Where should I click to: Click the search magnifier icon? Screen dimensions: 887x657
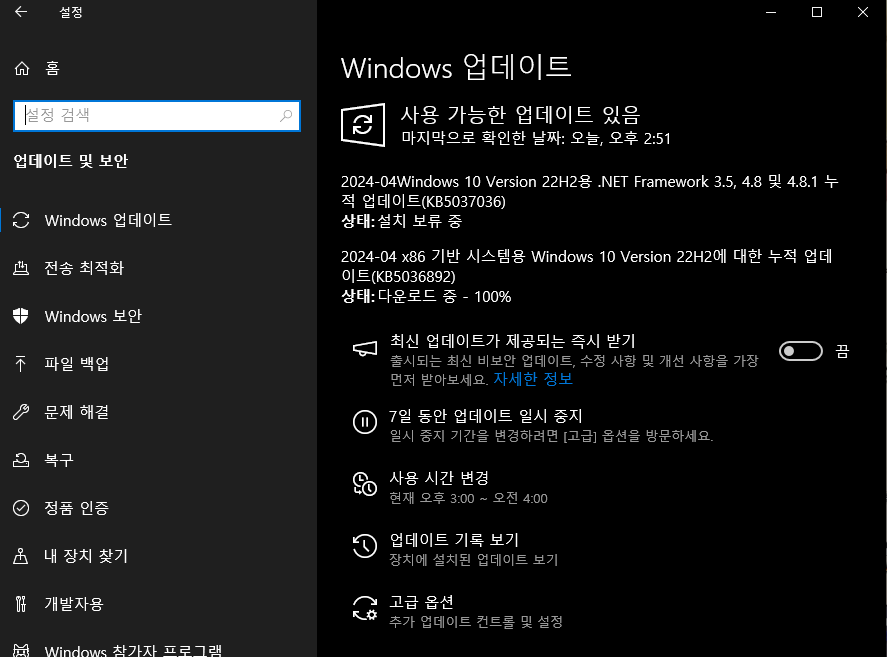[286, 115]
